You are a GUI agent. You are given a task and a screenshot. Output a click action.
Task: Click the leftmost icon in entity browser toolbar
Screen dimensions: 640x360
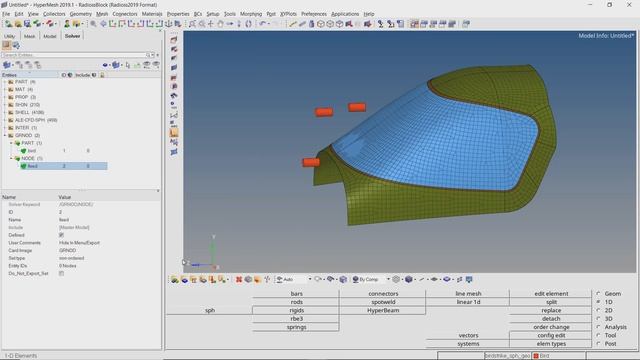[x=7, y=65]
